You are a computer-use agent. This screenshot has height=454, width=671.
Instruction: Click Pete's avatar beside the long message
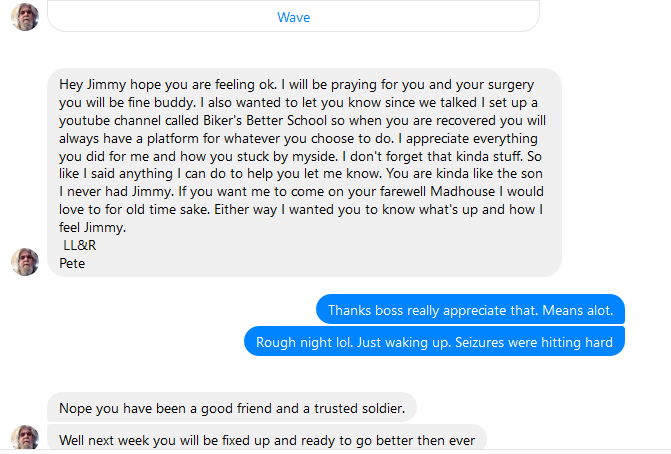tap(25, 262)
